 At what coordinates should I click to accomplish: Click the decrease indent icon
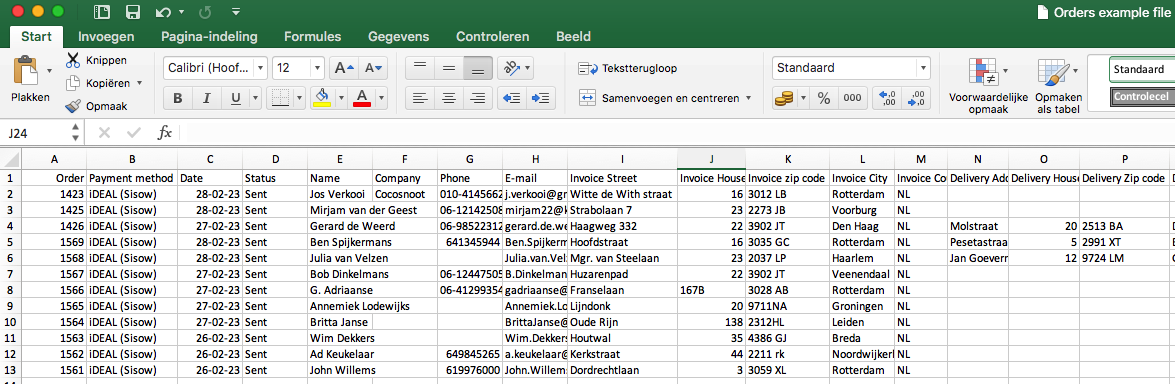coord(511,98)
